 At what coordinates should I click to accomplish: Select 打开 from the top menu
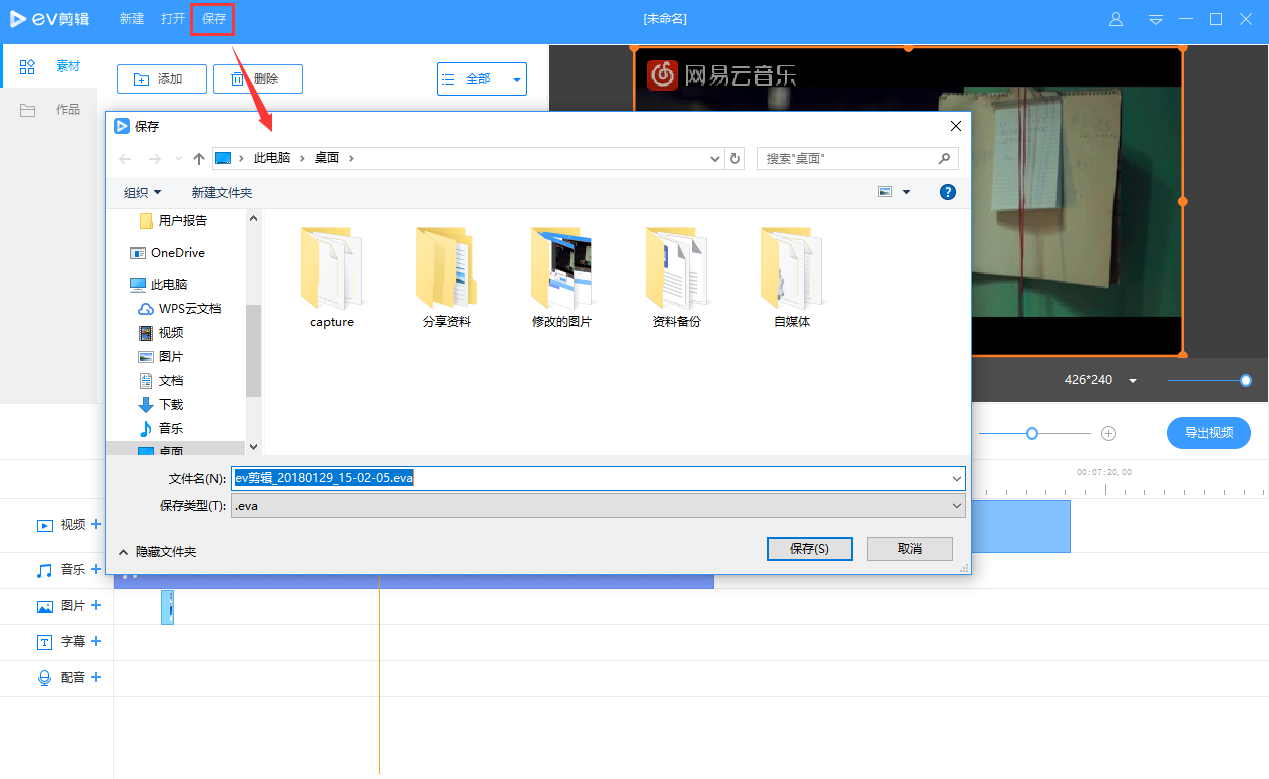point(172,19)
